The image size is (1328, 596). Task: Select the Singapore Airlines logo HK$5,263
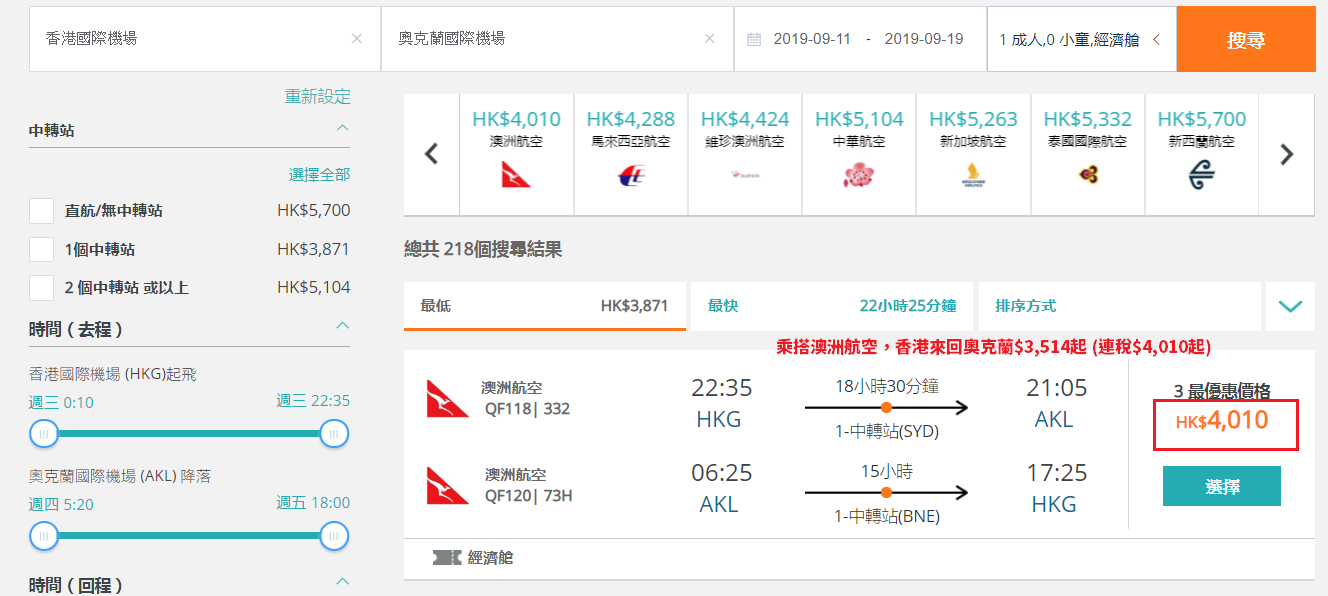[x=973, y=176]
